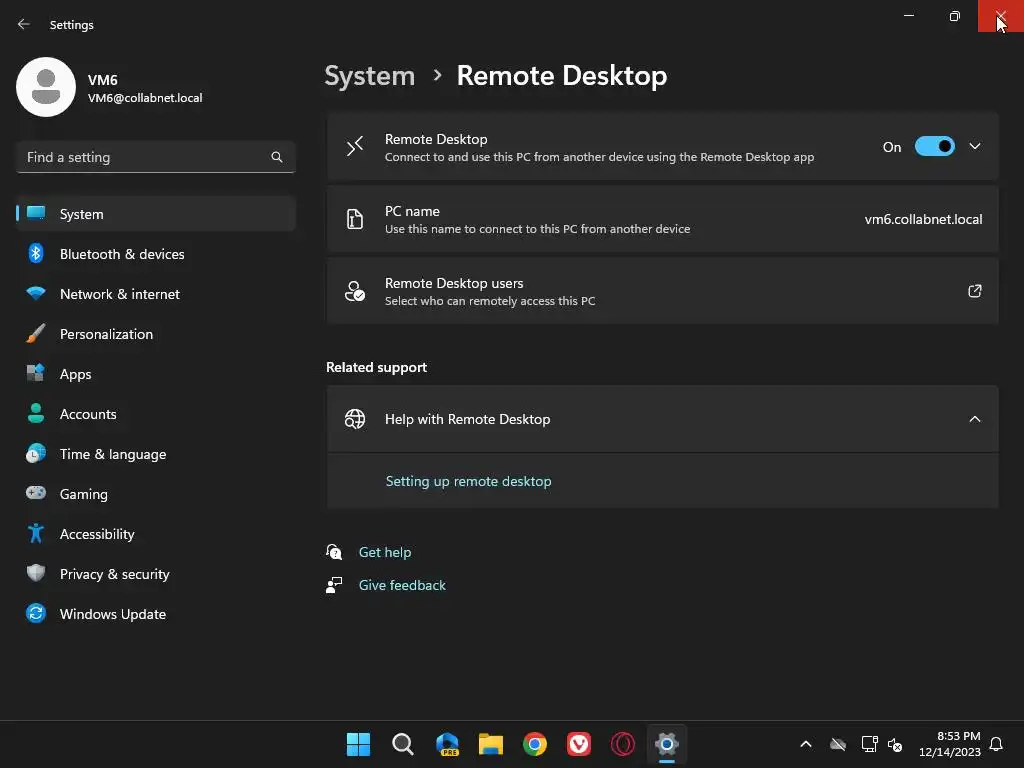Click the Remote Desktop users person icon
Screen dimensions: 1024x768
355,291
